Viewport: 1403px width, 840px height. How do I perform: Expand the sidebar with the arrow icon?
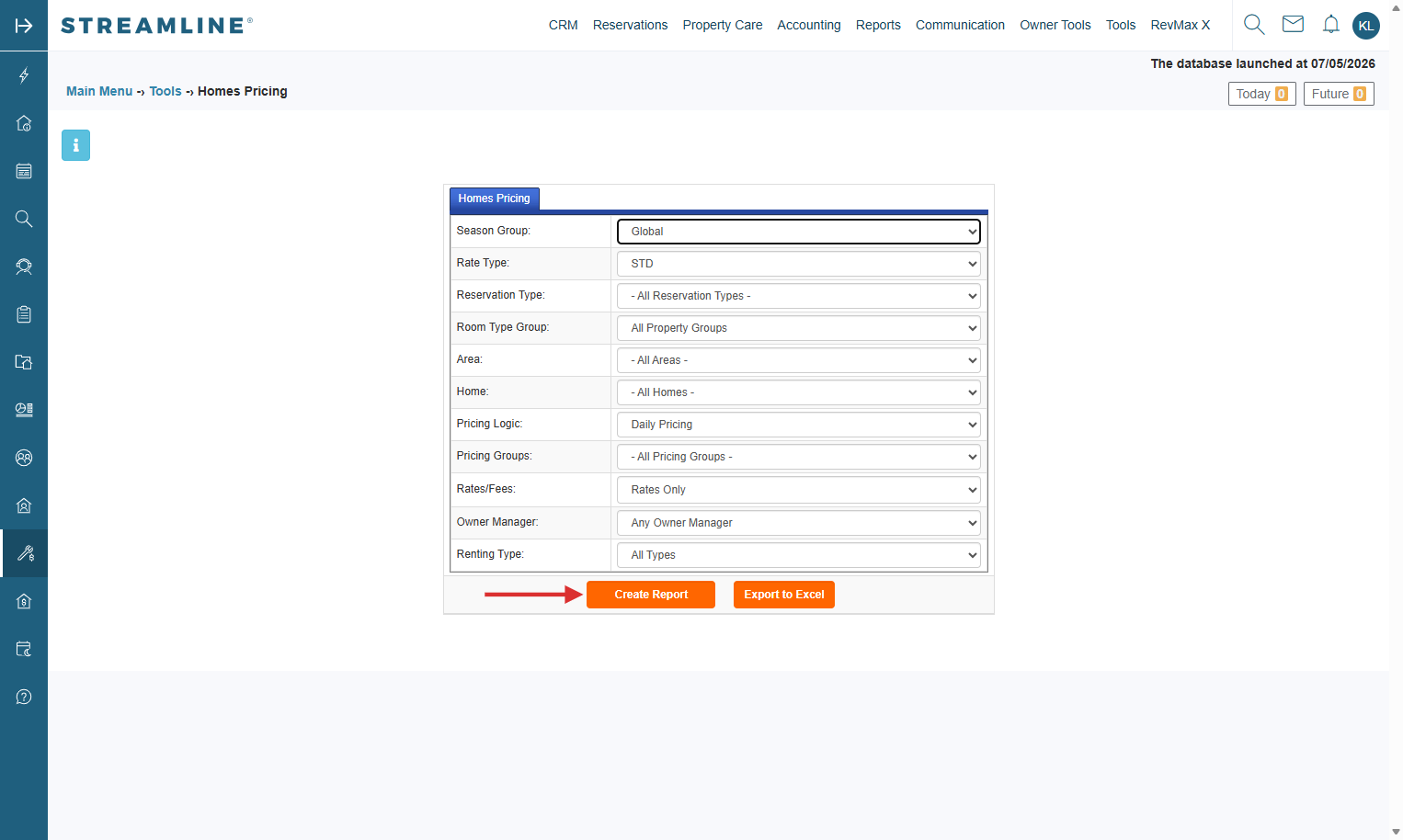point(24,26)
